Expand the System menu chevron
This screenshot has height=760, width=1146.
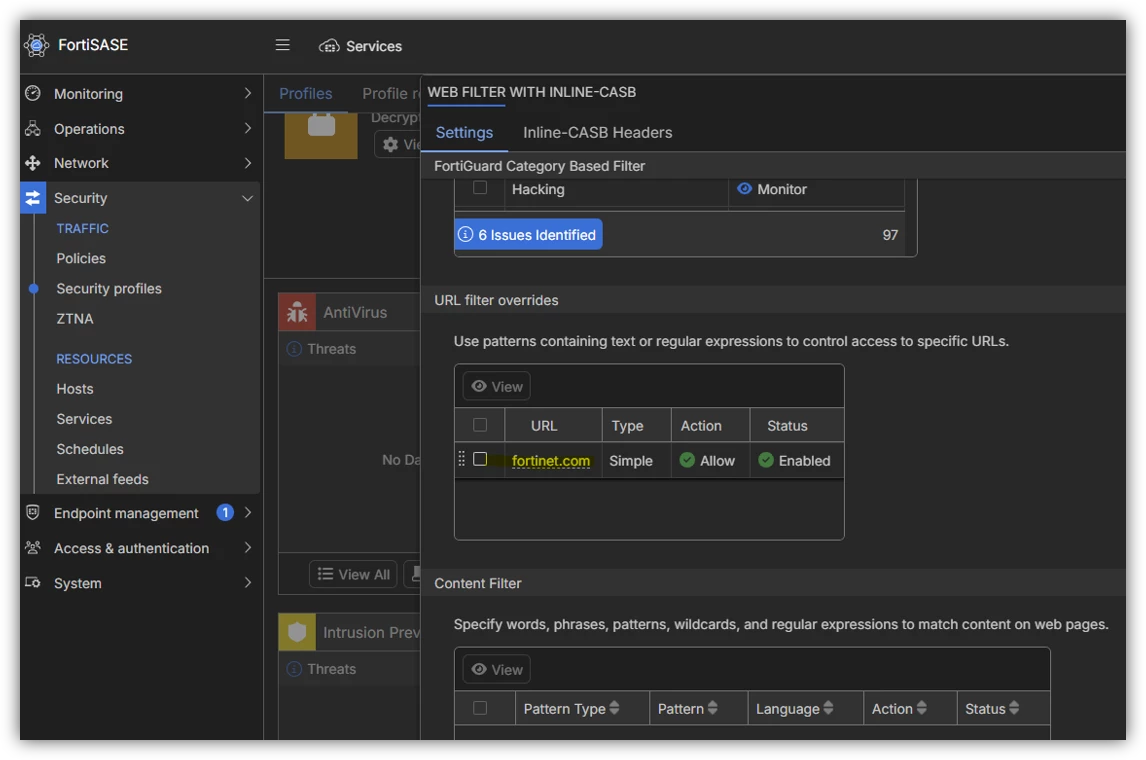click(248, 582)
